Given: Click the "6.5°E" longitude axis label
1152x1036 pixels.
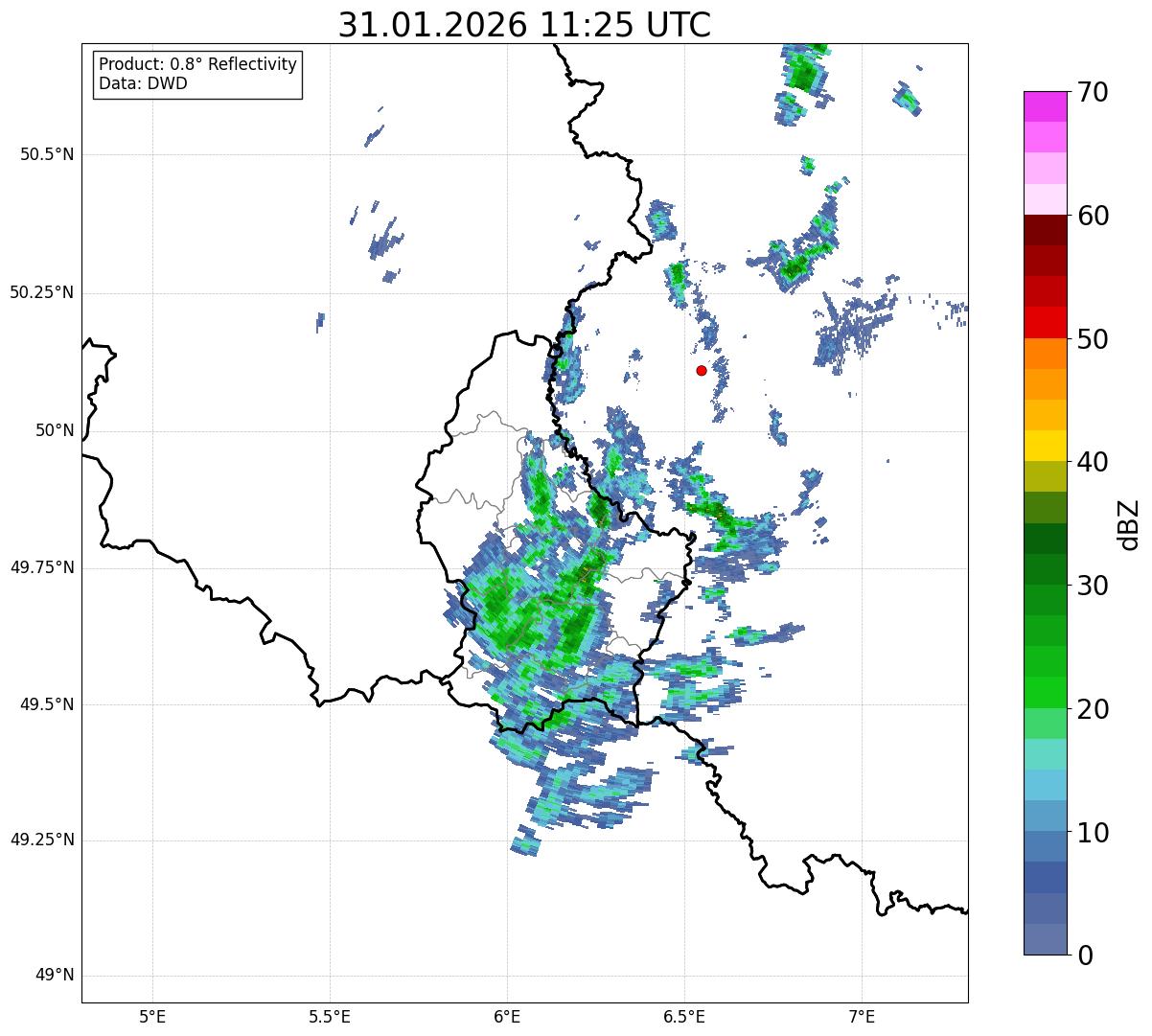Looking at the screenshot, I should click(684, 1017).
